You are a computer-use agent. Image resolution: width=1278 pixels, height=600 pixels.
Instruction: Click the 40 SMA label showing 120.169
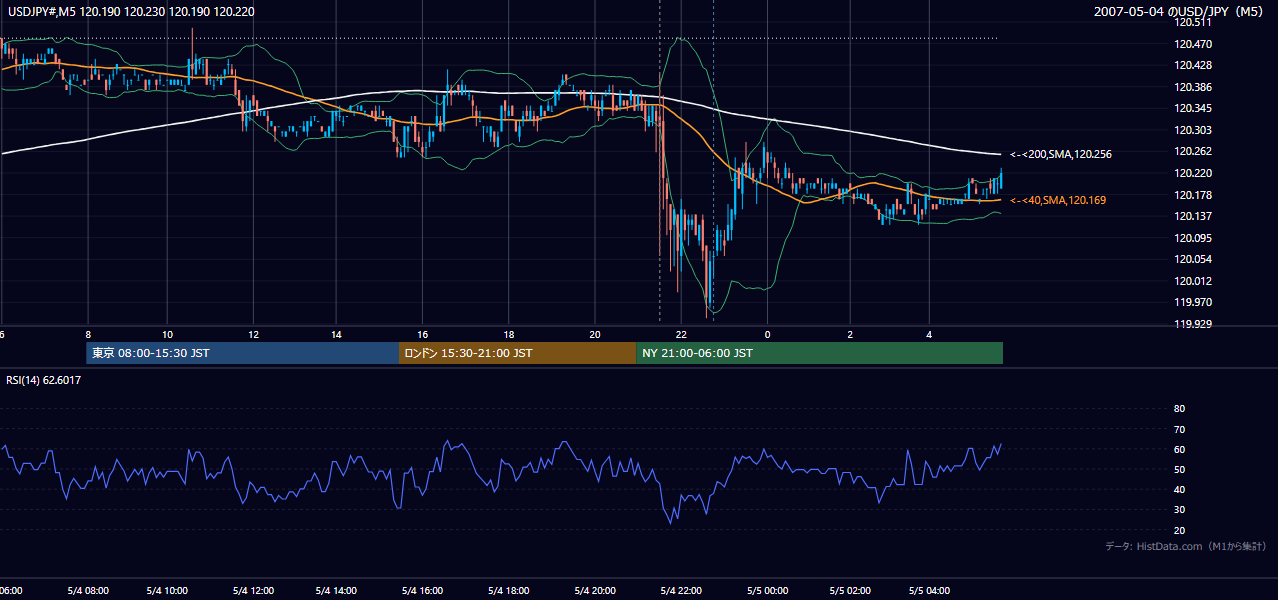1058,201
